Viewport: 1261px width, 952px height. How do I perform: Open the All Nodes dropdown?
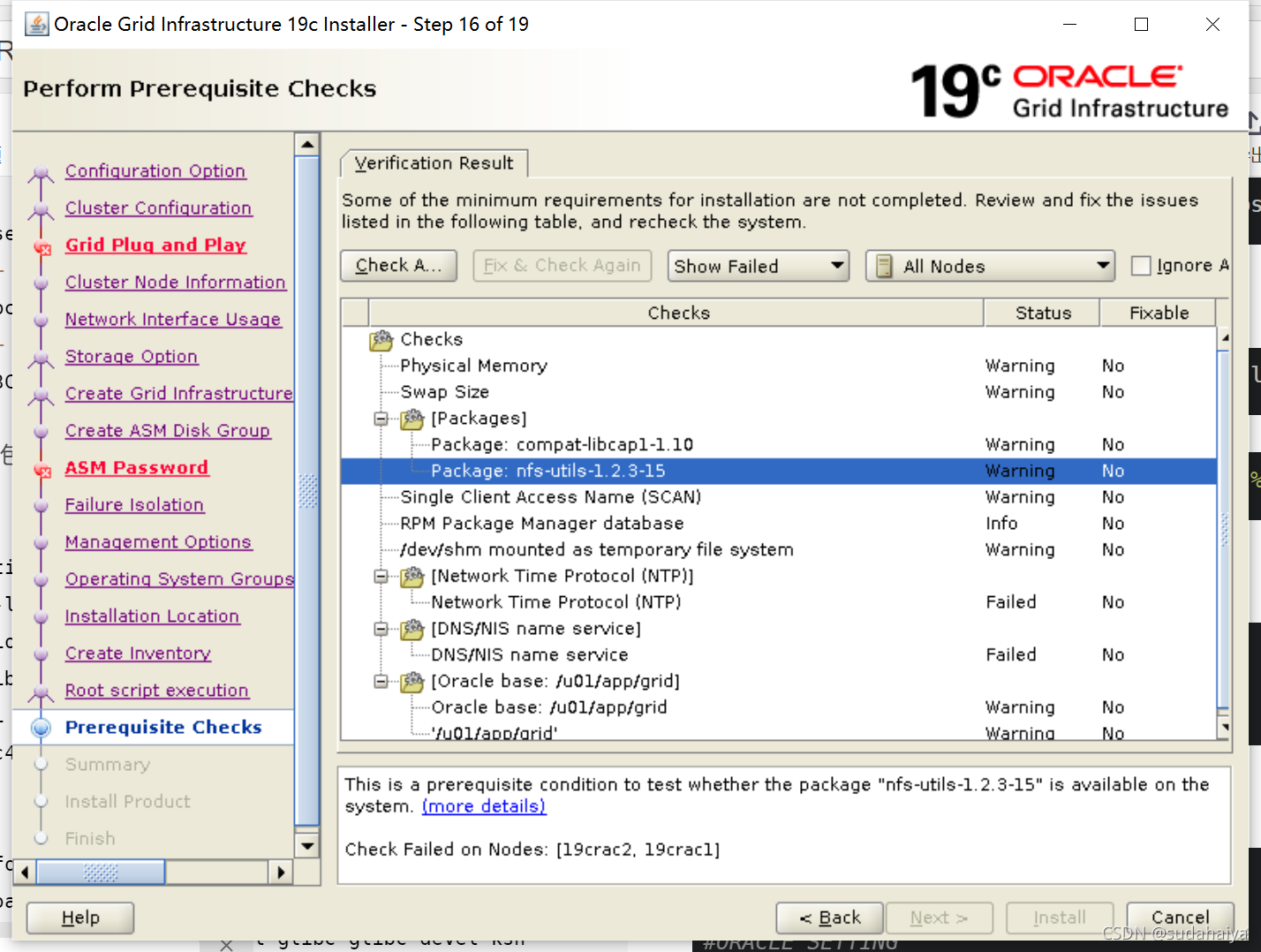pyautogui.click(x=990, y=266)
